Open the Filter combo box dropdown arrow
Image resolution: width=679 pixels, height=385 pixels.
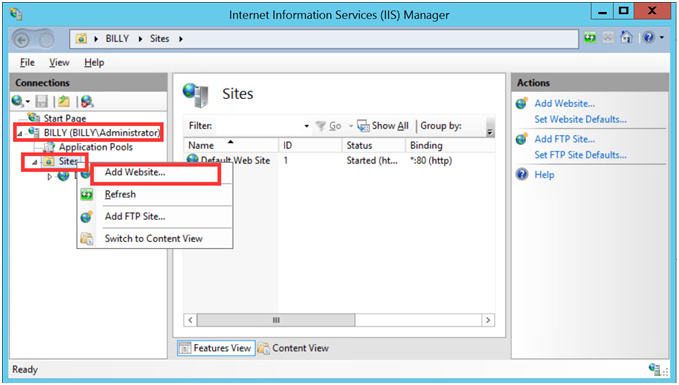306,126
